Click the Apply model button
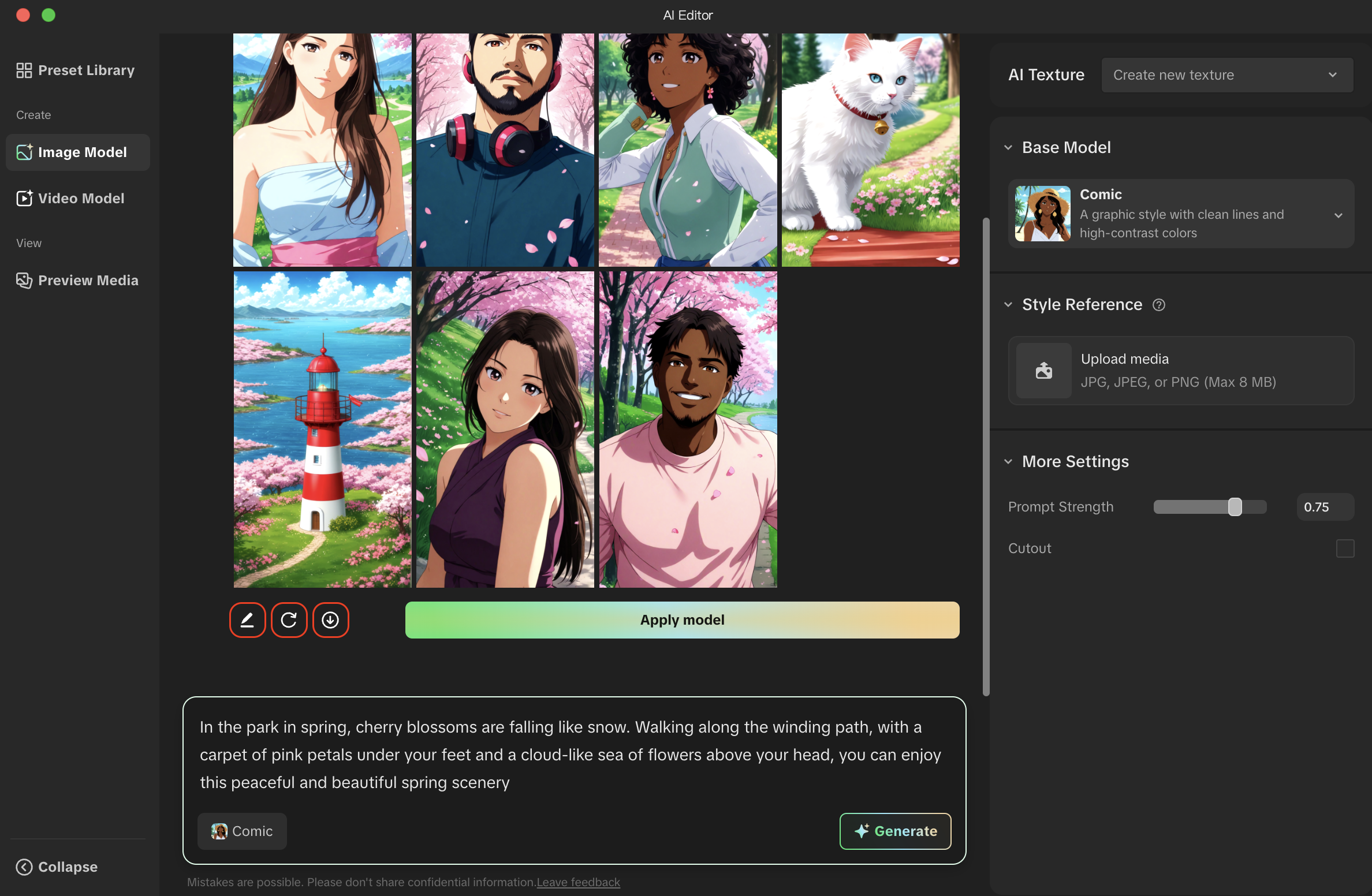This screenshot has height=896, width=1372. [x=682, y=620]
